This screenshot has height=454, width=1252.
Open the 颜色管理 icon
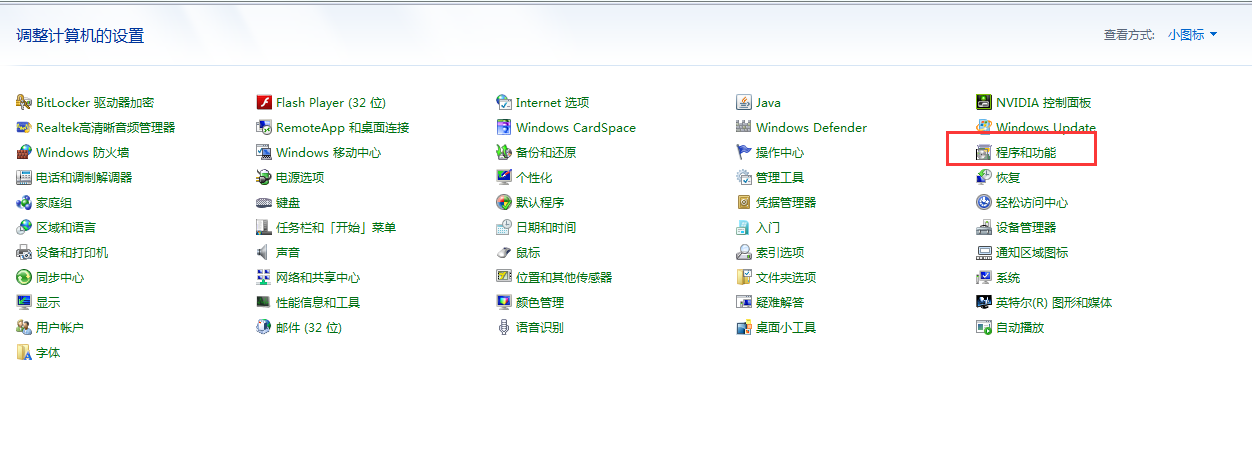[504, 302]
